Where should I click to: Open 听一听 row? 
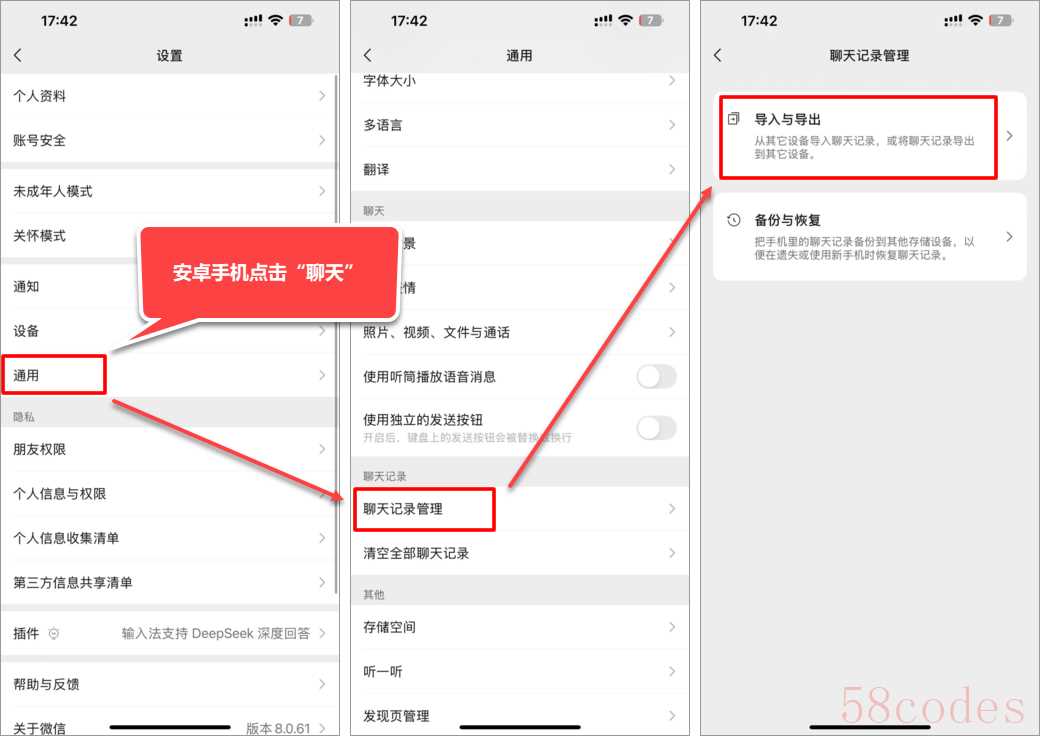tap(519, 671)
